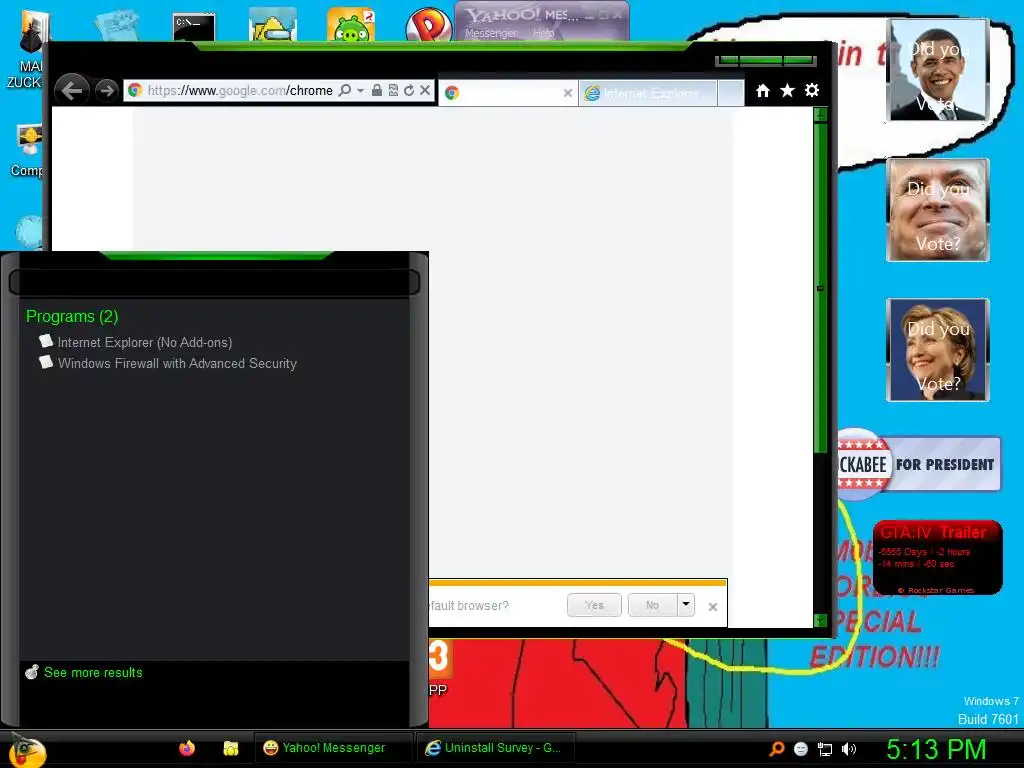The height and width of the screenshot is (768, 1024).
Task: Open a new blank browser tab
Action: coord(731,93)
